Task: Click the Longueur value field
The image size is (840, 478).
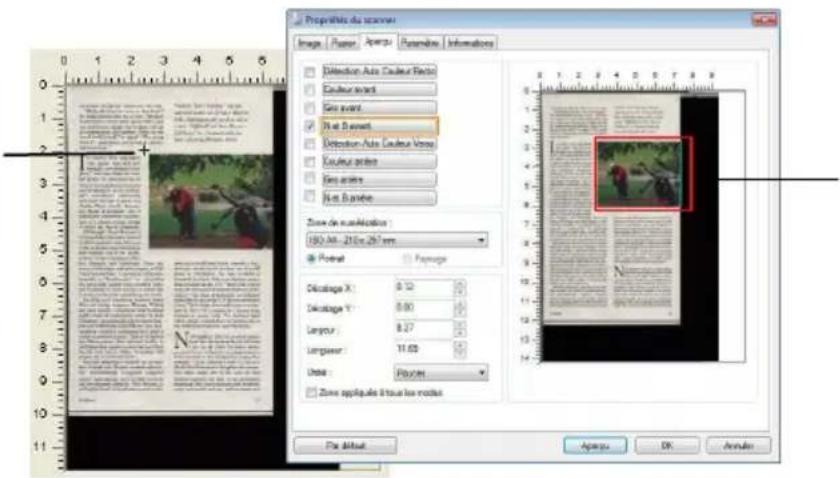Action: click(423, 349)
